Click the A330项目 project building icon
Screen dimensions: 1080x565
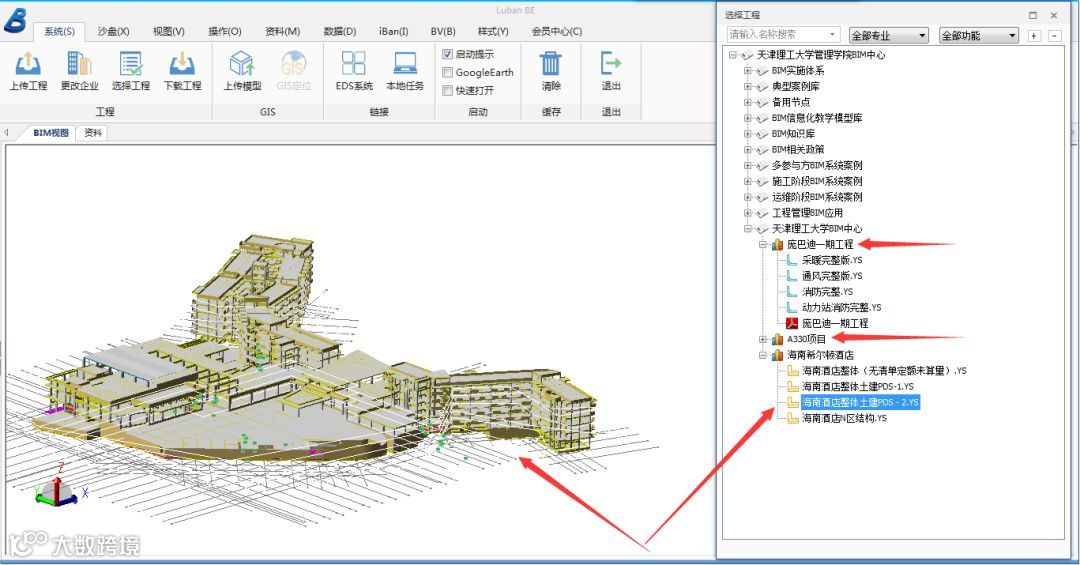point(778,339)
